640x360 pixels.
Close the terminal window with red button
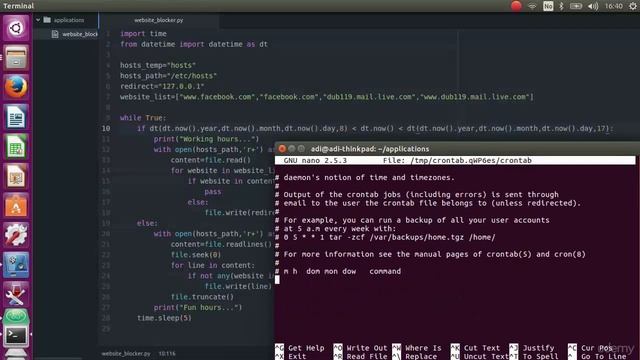pos(282,149)
